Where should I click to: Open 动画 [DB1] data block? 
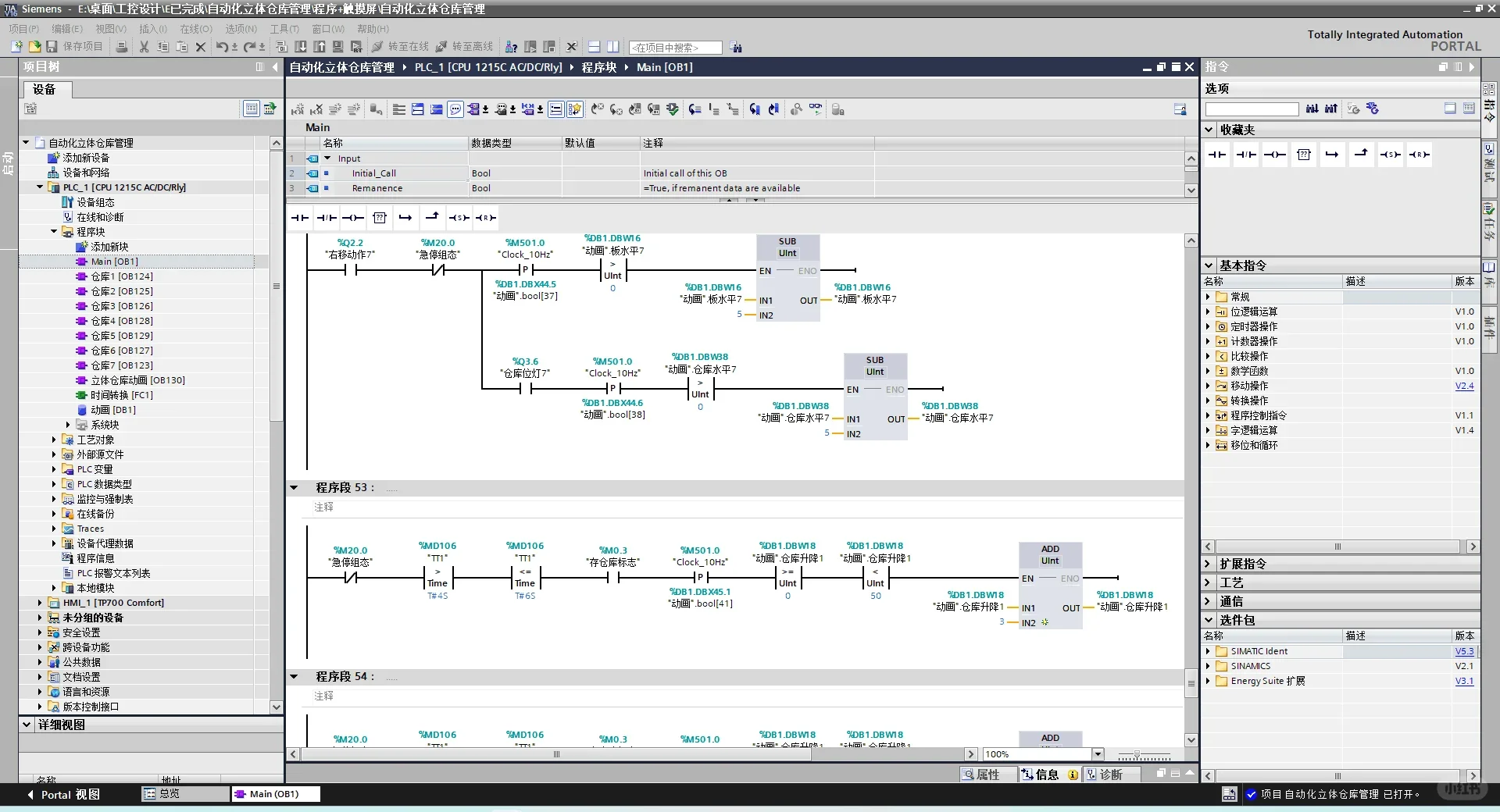(112, 410)
